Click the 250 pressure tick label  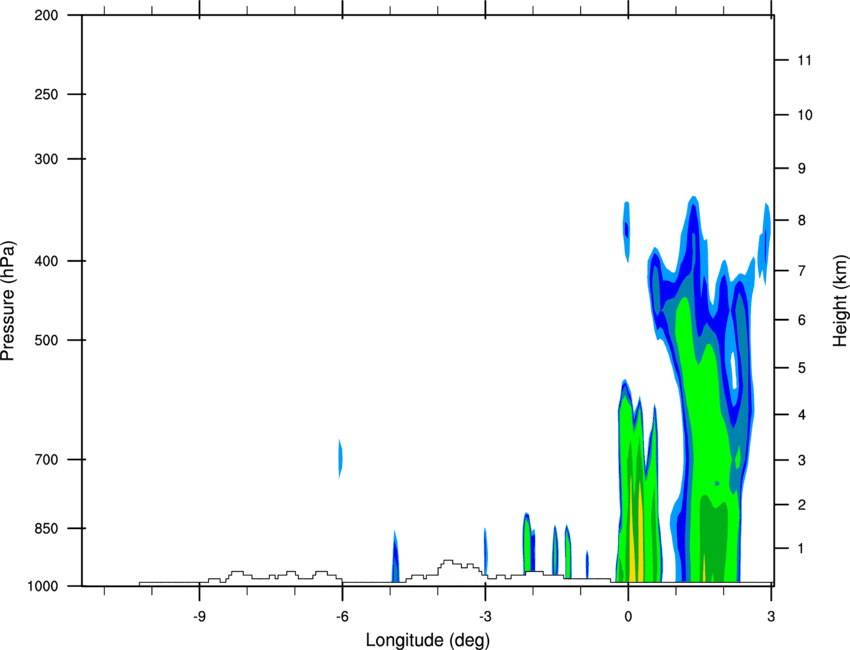pos(47,94)
